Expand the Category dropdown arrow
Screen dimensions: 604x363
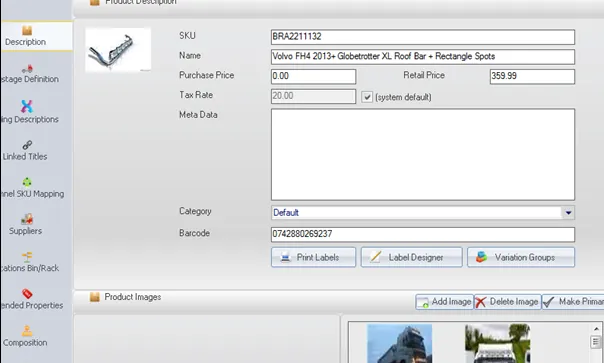coord(569,213)
